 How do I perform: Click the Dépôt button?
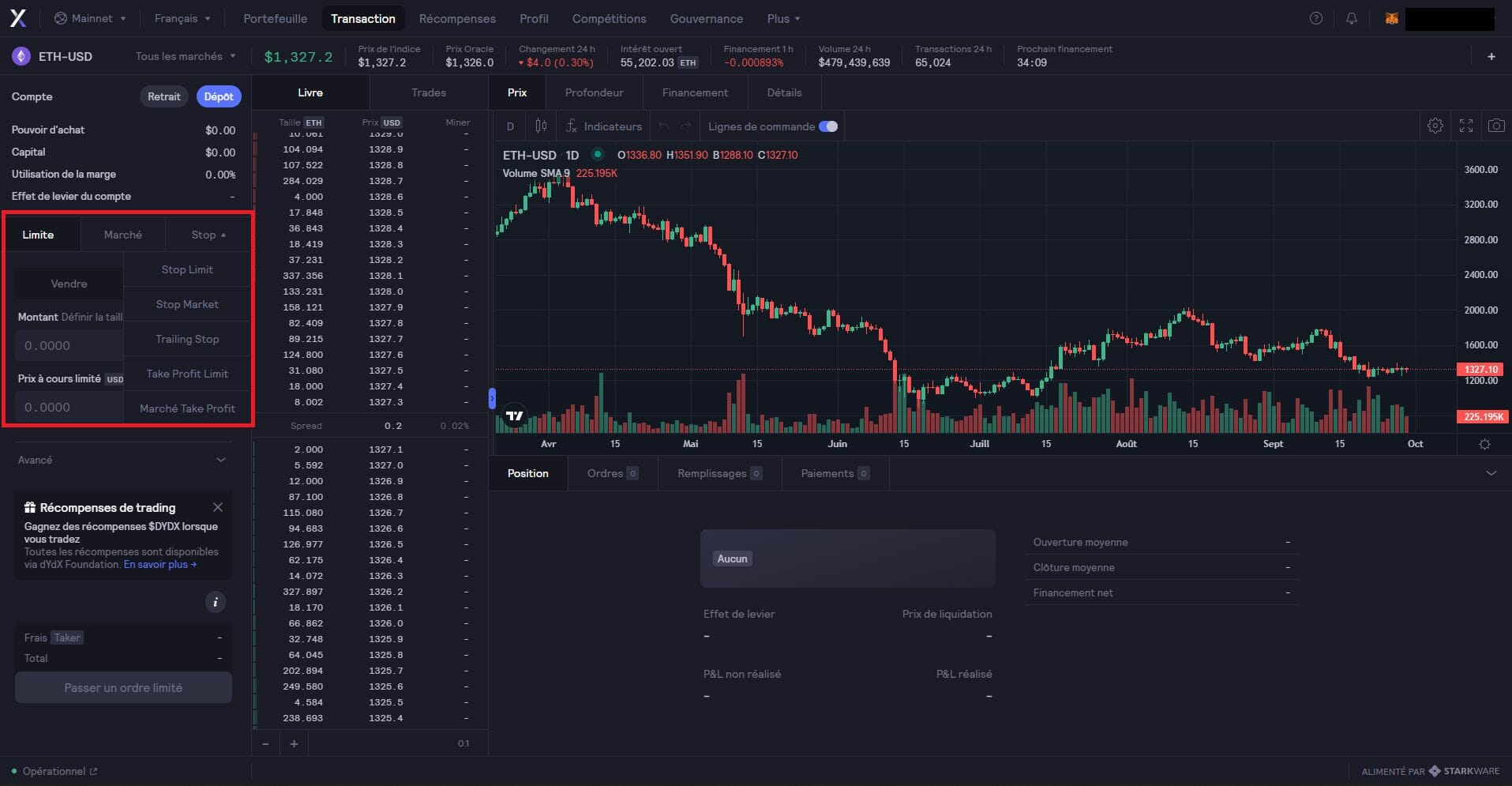coord(219,96)
